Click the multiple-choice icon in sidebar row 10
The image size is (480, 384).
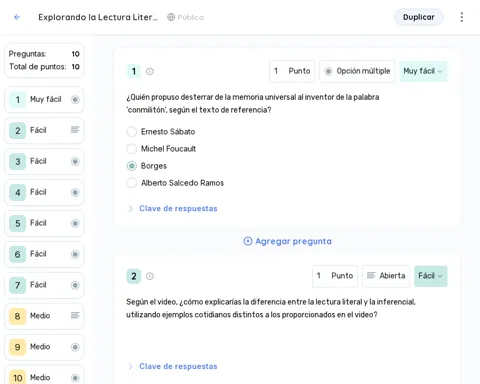[75, 378]
